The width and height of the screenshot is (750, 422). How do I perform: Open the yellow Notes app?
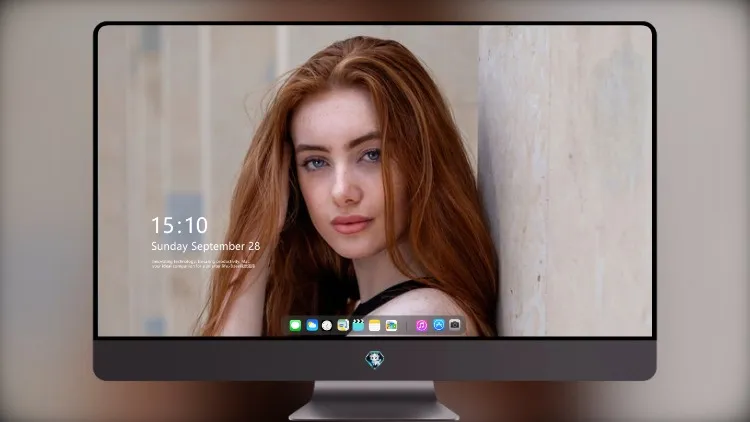(375, 326)
